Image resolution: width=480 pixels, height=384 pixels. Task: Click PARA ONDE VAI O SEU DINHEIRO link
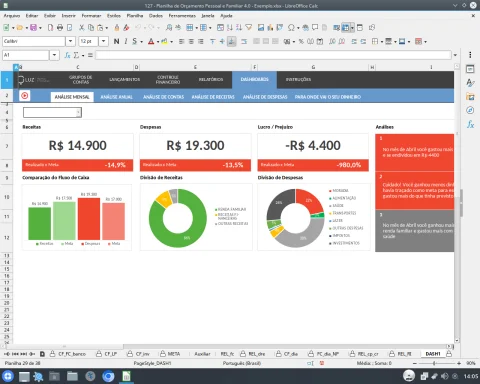[328, 97]
